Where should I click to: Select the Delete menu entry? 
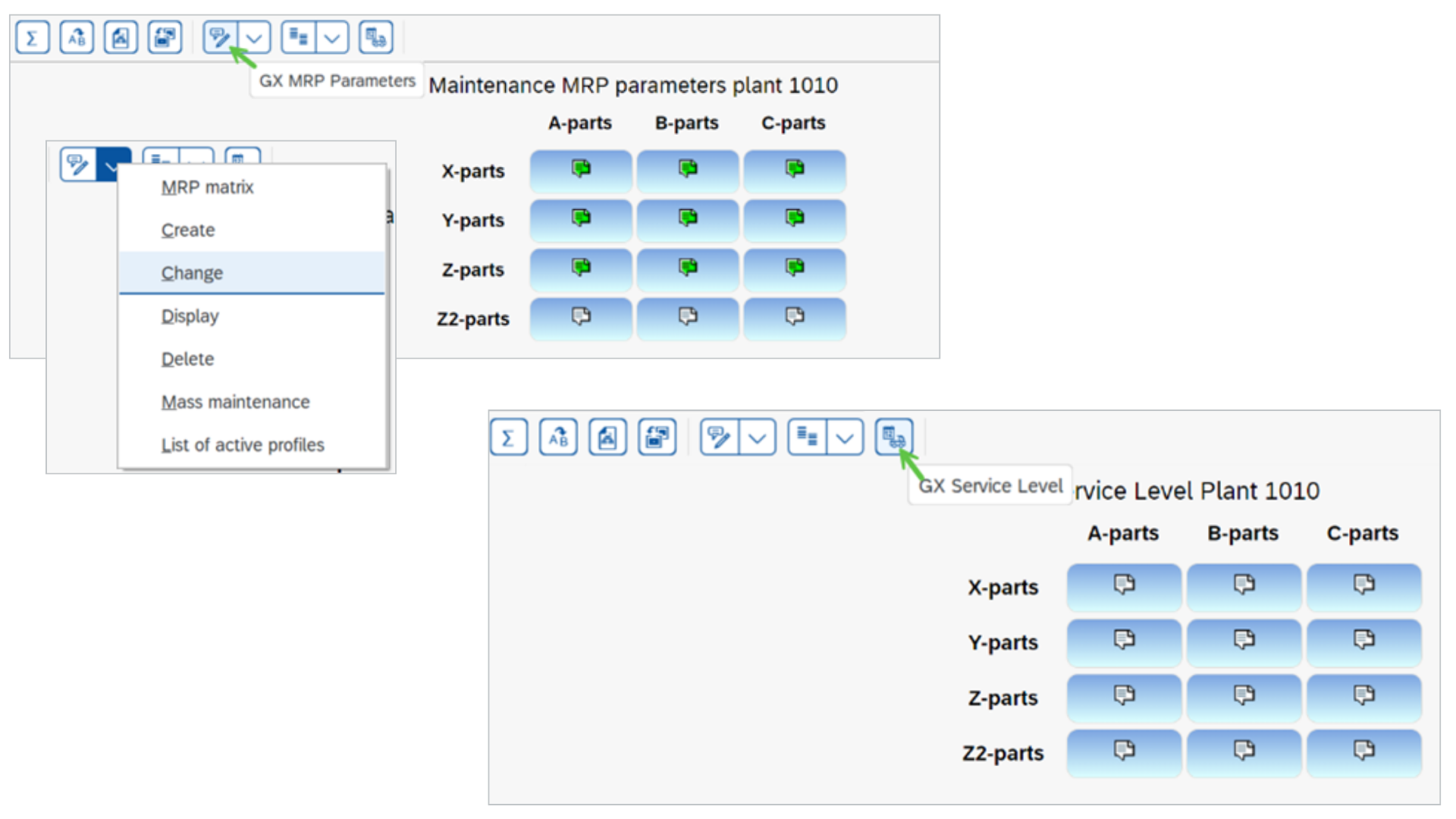(187, 359)
